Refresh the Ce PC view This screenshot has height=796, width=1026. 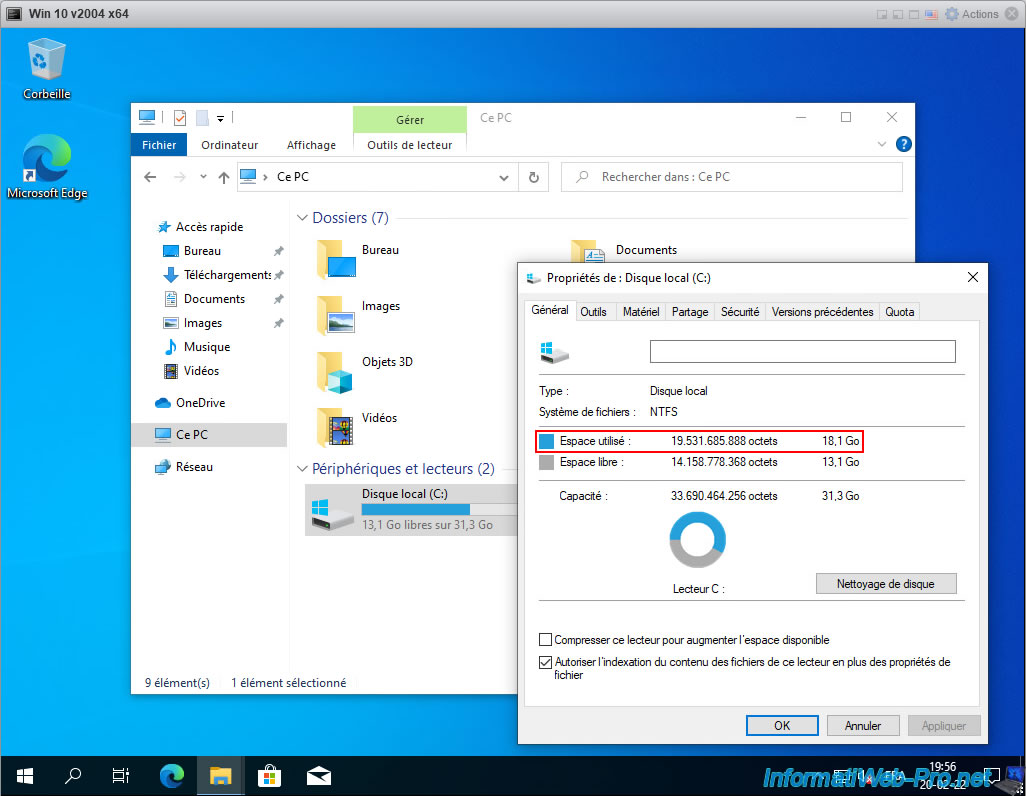[x=534, y=177]
